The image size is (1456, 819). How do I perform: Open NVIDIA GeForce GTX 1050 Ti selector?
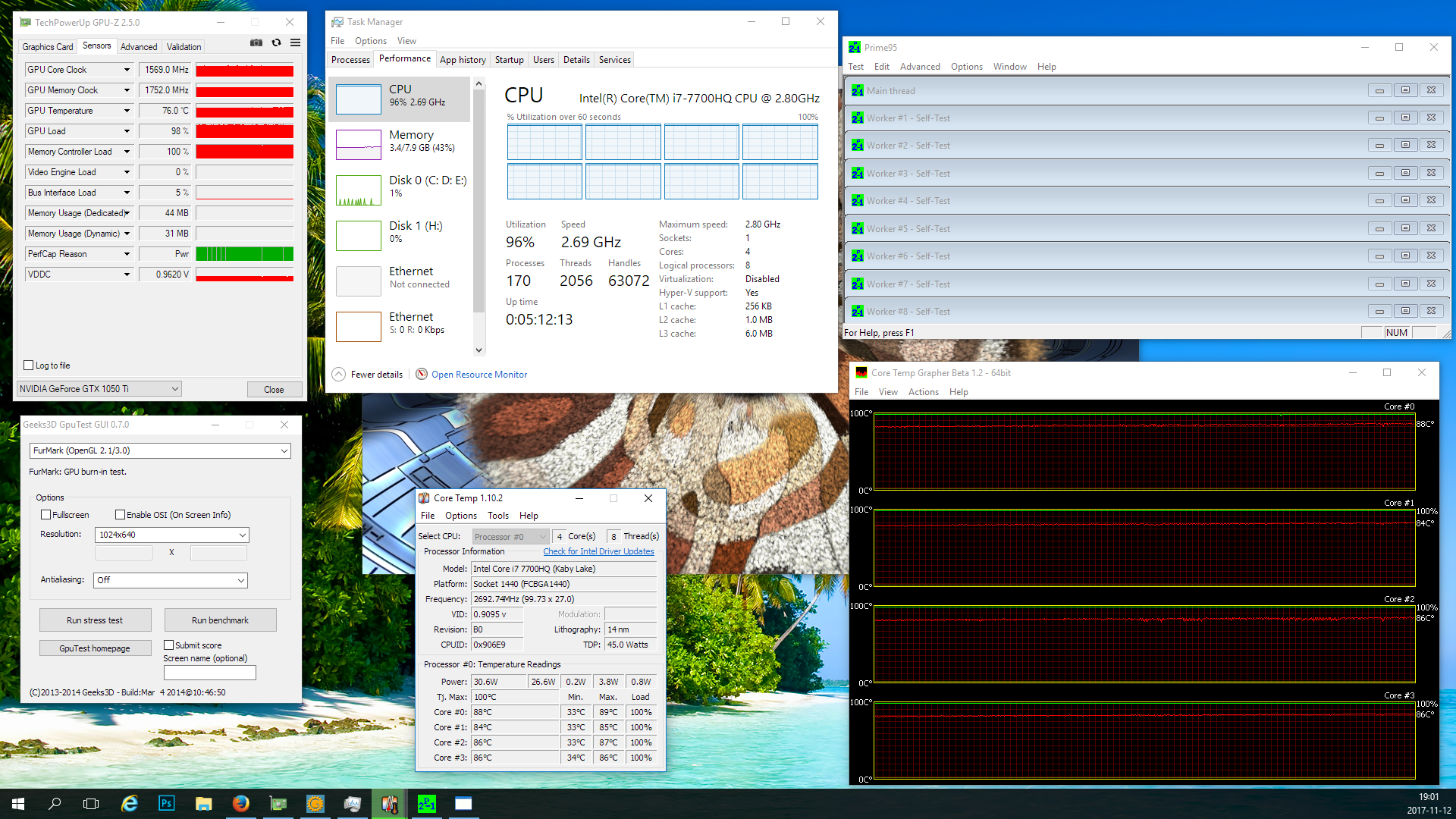click(x=99, y=389)
